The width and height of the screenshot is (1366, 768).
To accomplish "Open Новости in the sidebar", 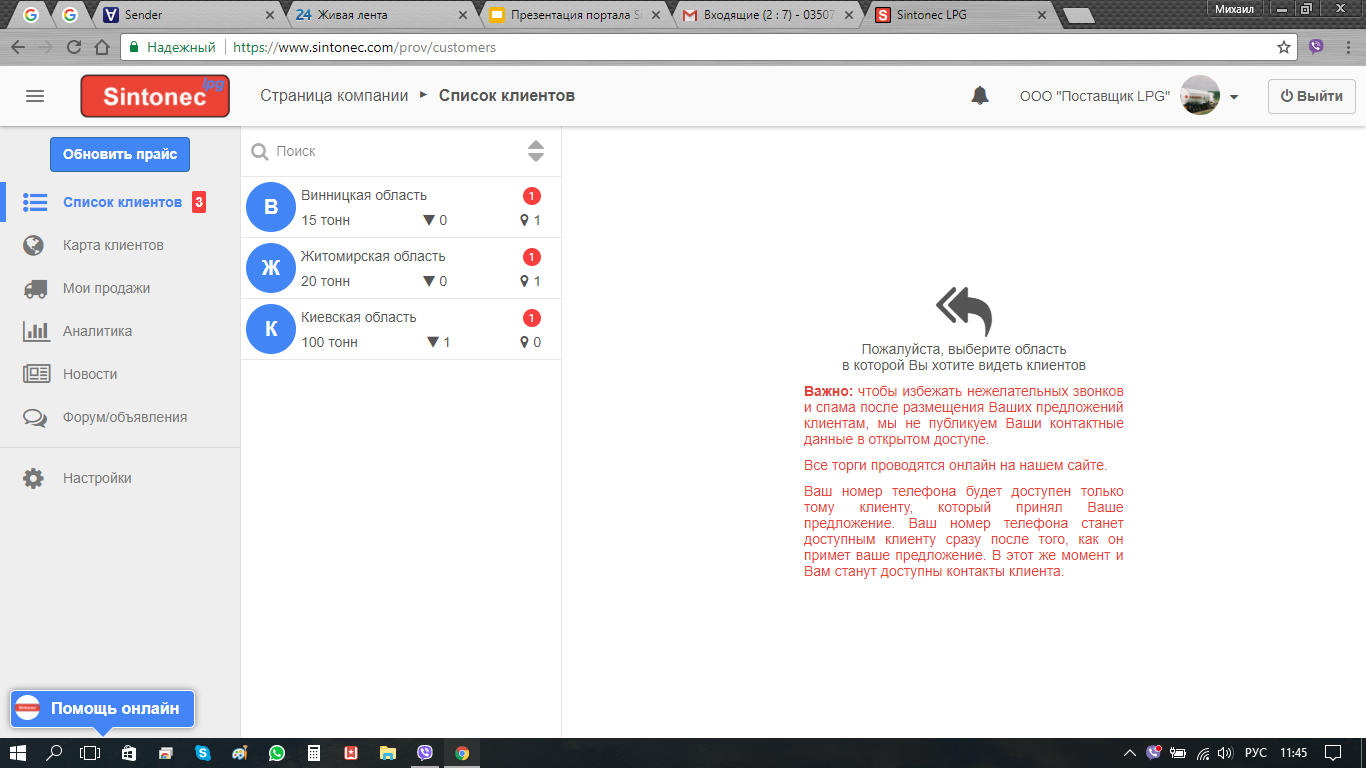I will coord(90,374).
